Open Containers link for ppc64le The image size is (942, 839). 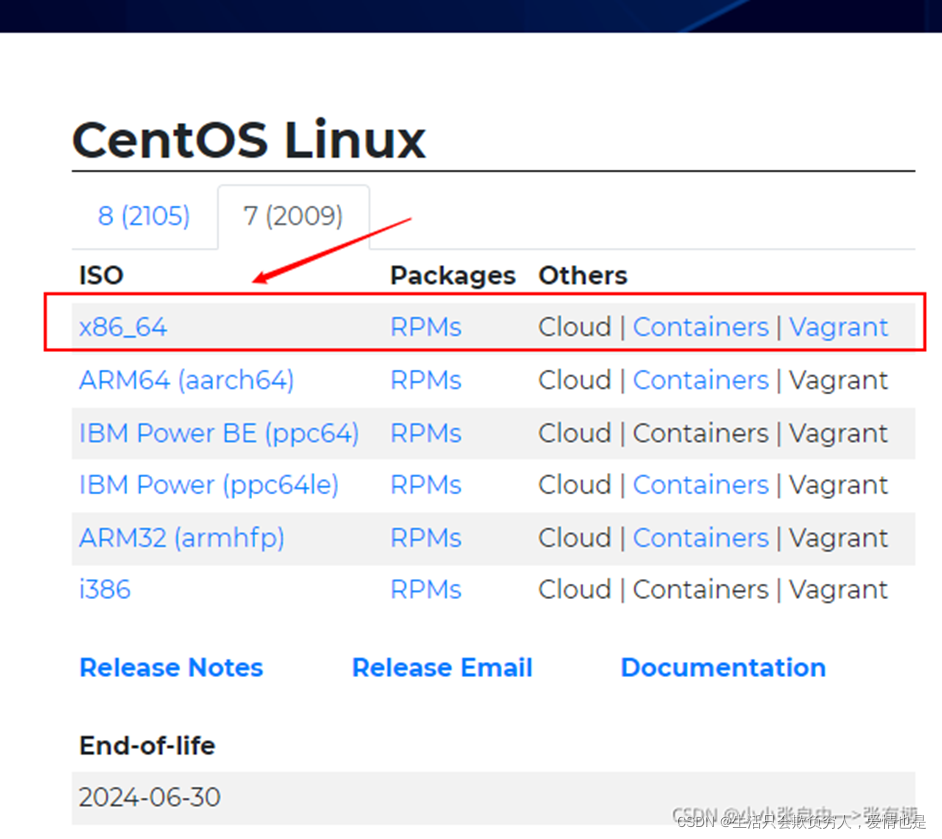(x=700, y=485)
